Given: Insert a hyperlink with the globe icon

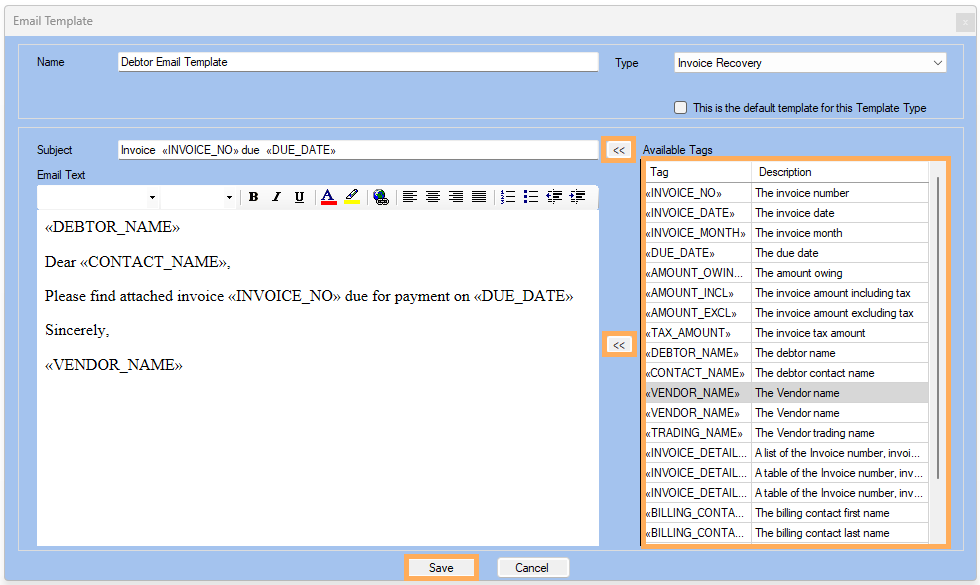Looking at the screenshot, I should click(x=380, y=197).
